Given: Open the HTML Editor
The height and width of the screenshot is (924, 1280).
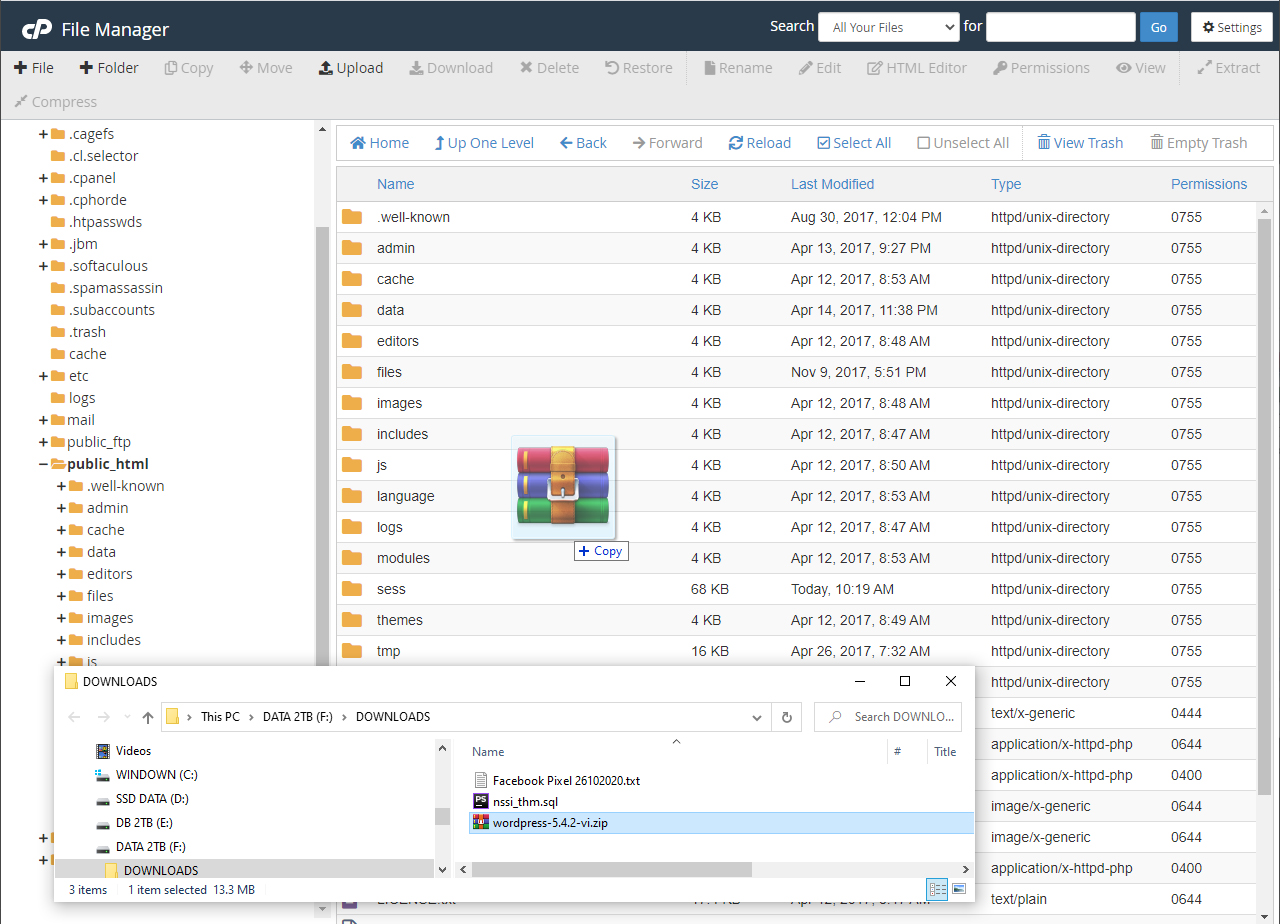Looking at the screenshot, I should tap(916, 67).
